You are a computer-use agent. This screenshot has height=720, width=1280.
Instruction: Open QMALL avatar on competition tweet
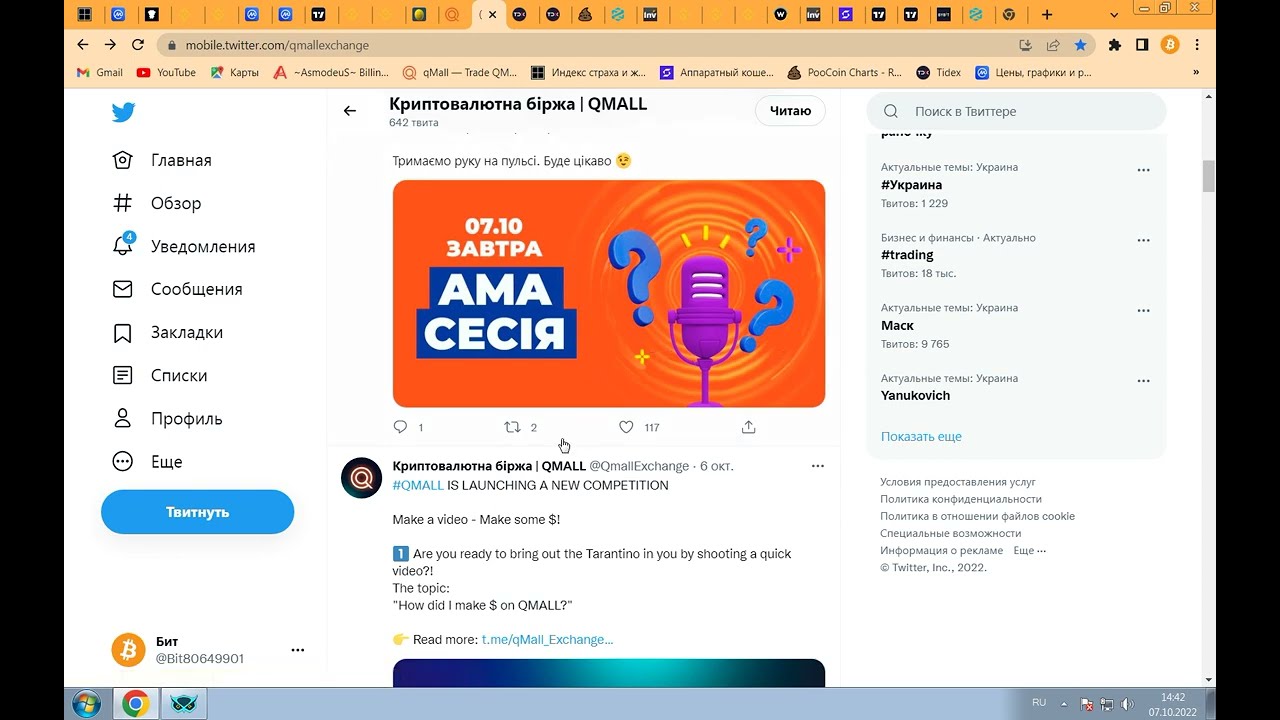coord(361,478)
